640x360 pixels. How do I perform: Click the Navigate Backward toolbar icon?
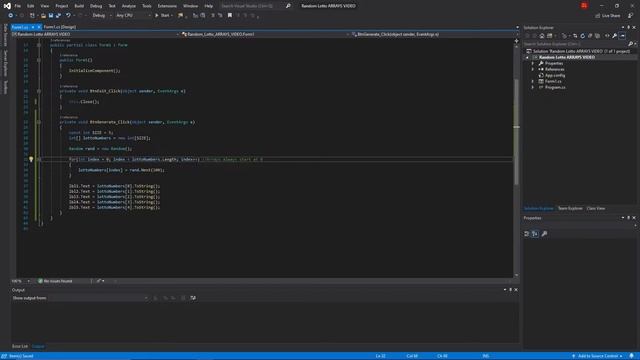pyautogui.click(x=11, y=16)
